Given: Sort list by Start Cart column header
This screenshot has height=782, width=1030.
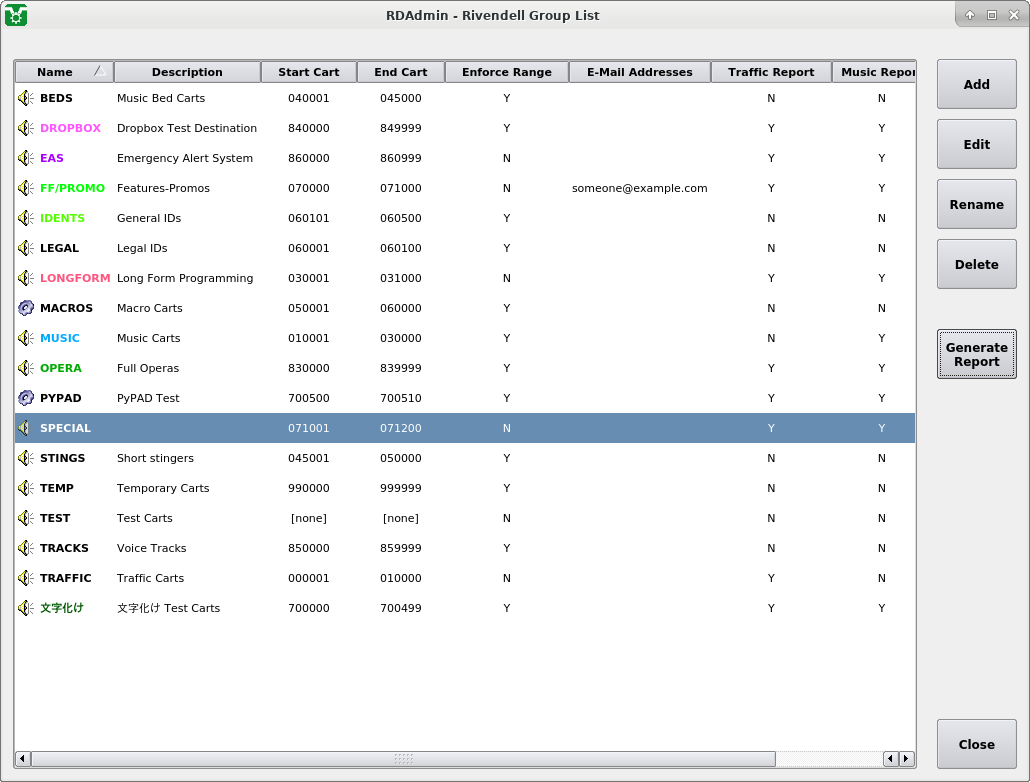Looking at the screenshot, I should click(x=308, y=72).
